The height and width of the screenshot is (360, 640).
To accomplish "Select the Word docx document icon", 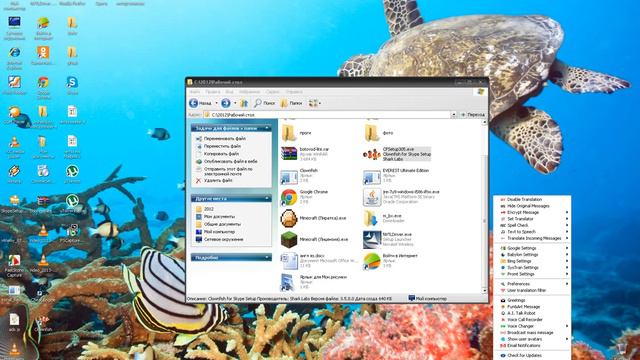I will [x=289, y=261].
